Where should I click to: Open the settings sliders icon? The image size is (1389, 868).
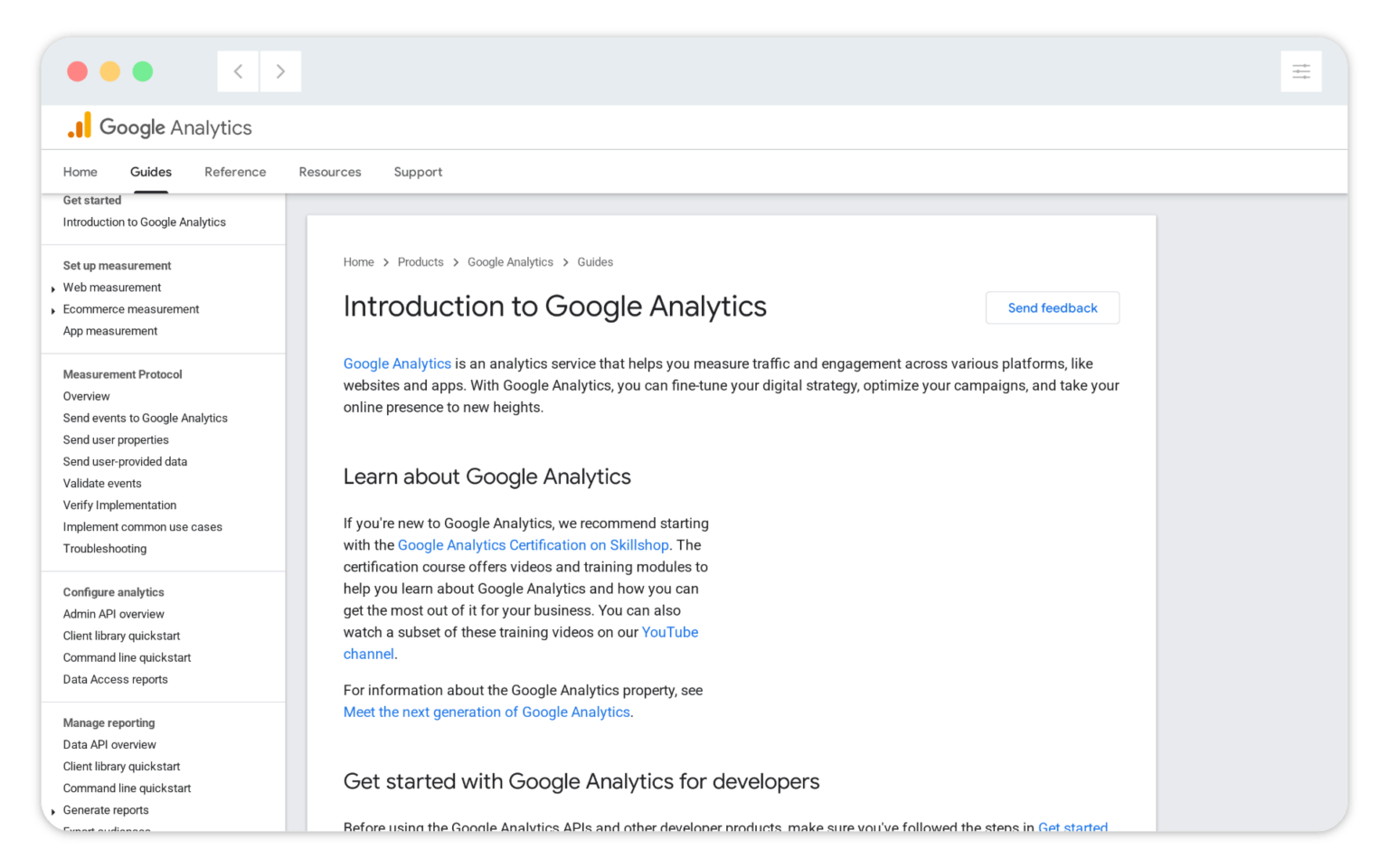point(1300,71)
